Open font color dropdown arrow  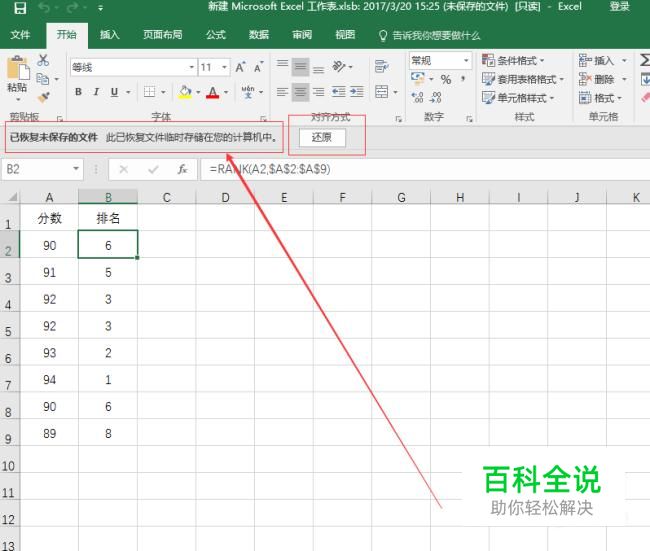click(226, 92)
